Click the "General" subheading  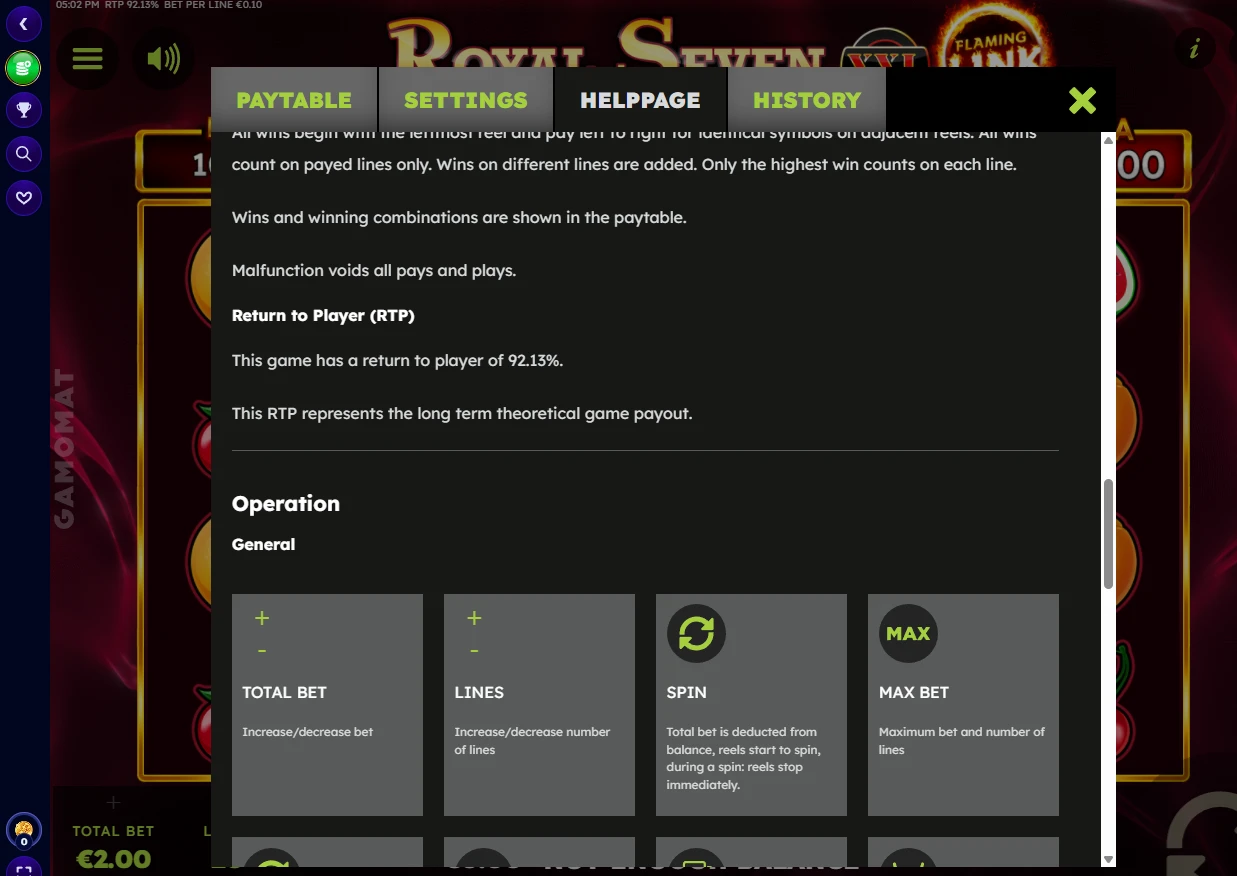(264, 544)
